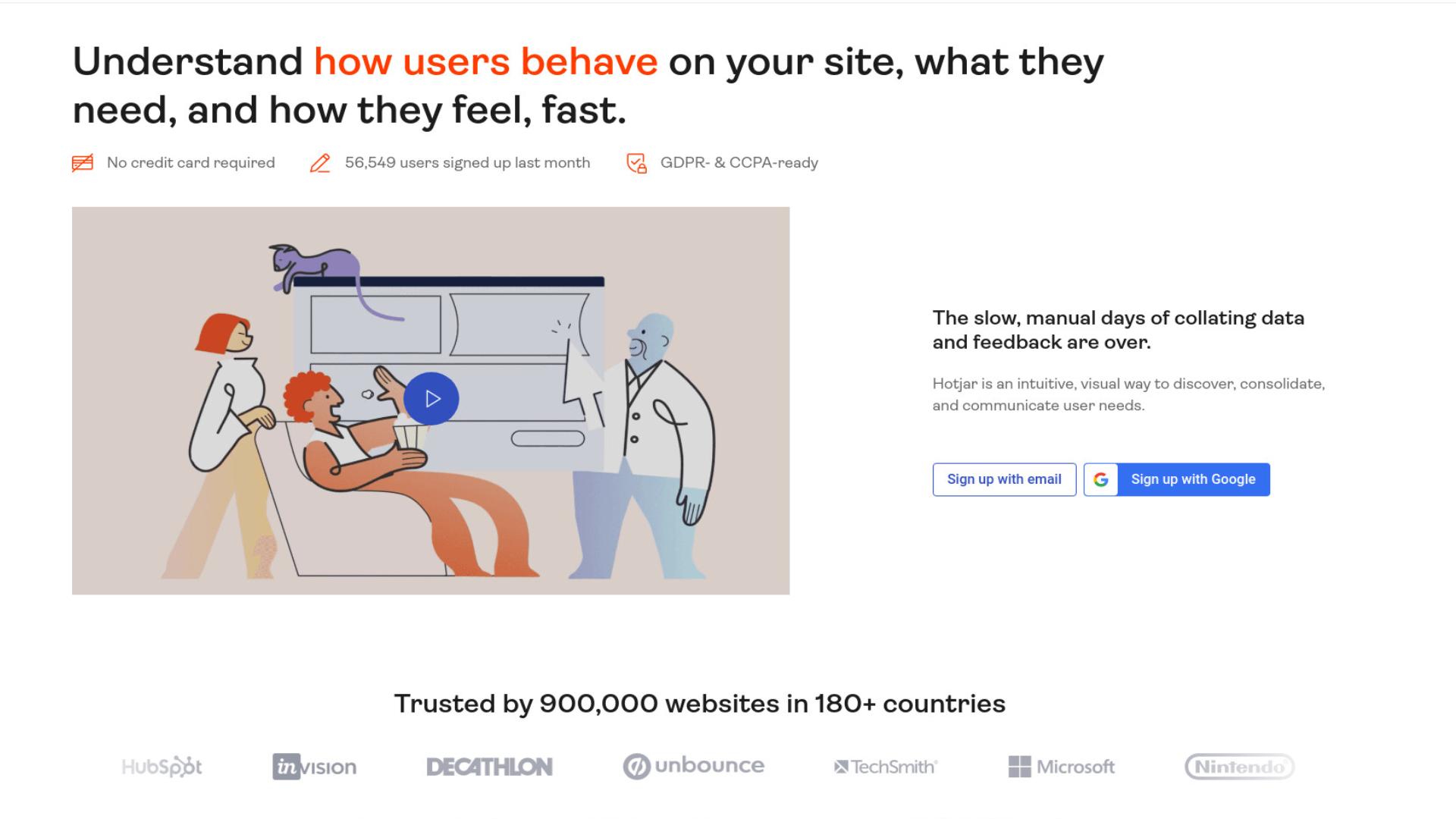This screenshot has height=819, width=1456.
Task: Sign up with email
Action: point(1004,479)
